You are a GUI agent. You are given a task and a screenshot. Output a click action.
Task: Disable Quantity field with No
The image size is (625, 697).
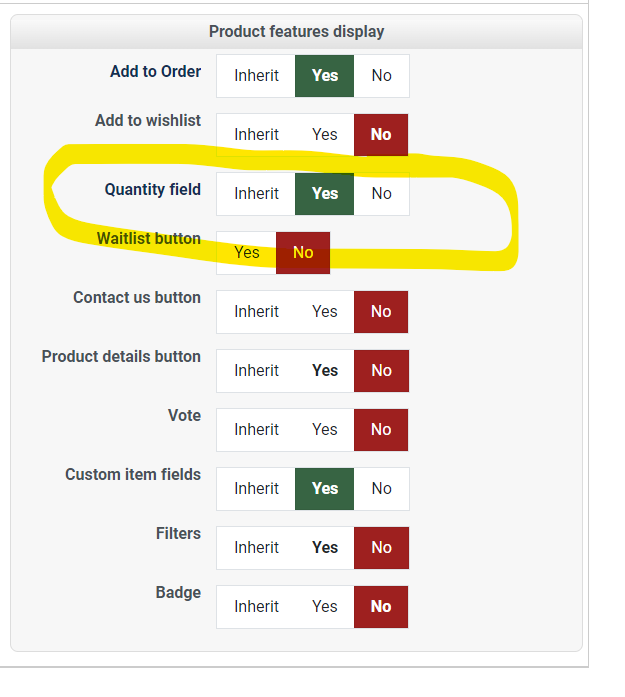tap(381, 194)
